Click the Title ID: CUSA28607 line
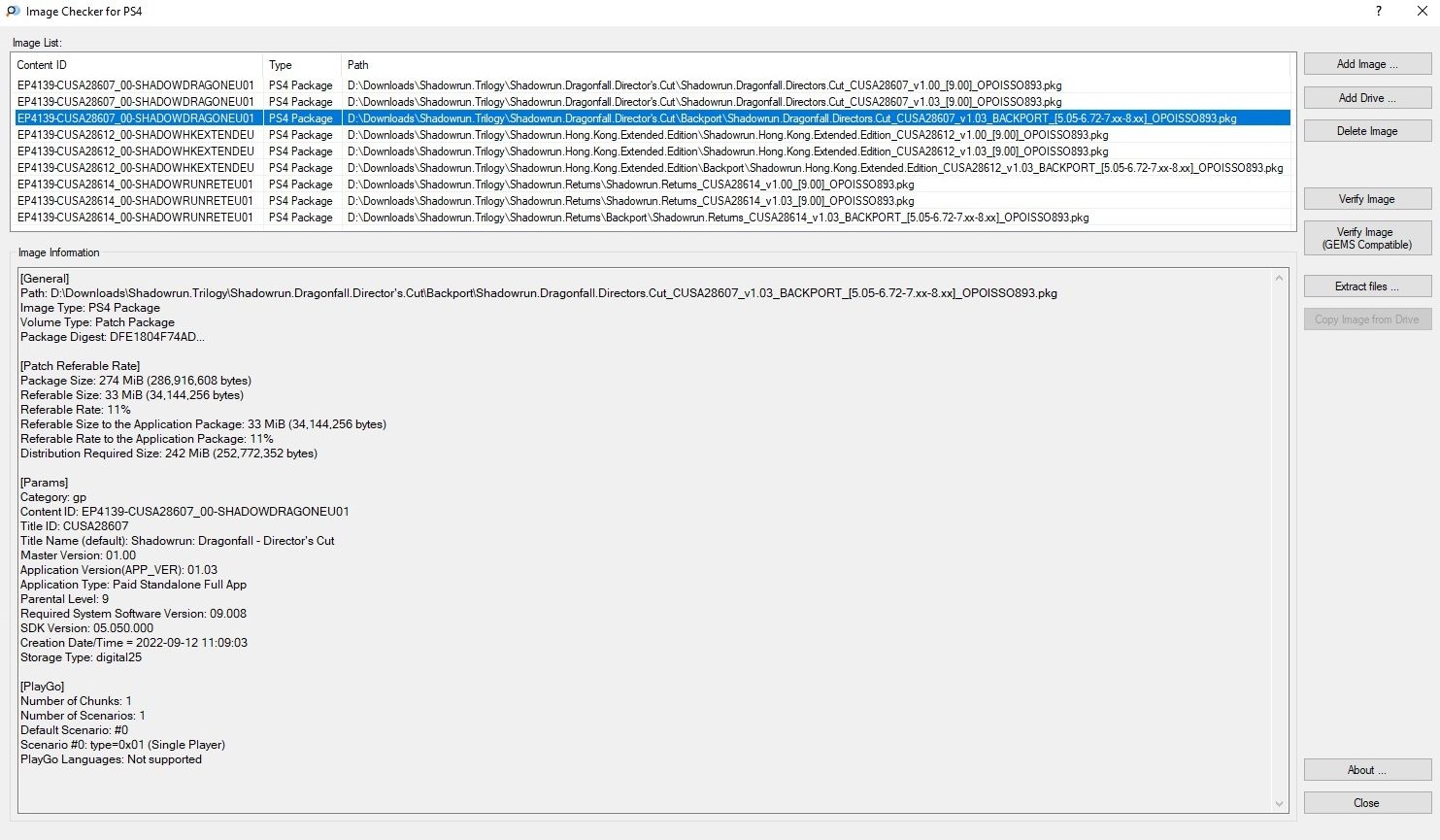Image resolution: width=1440 pixels, height=840 pixels. [x=75, y=526]
